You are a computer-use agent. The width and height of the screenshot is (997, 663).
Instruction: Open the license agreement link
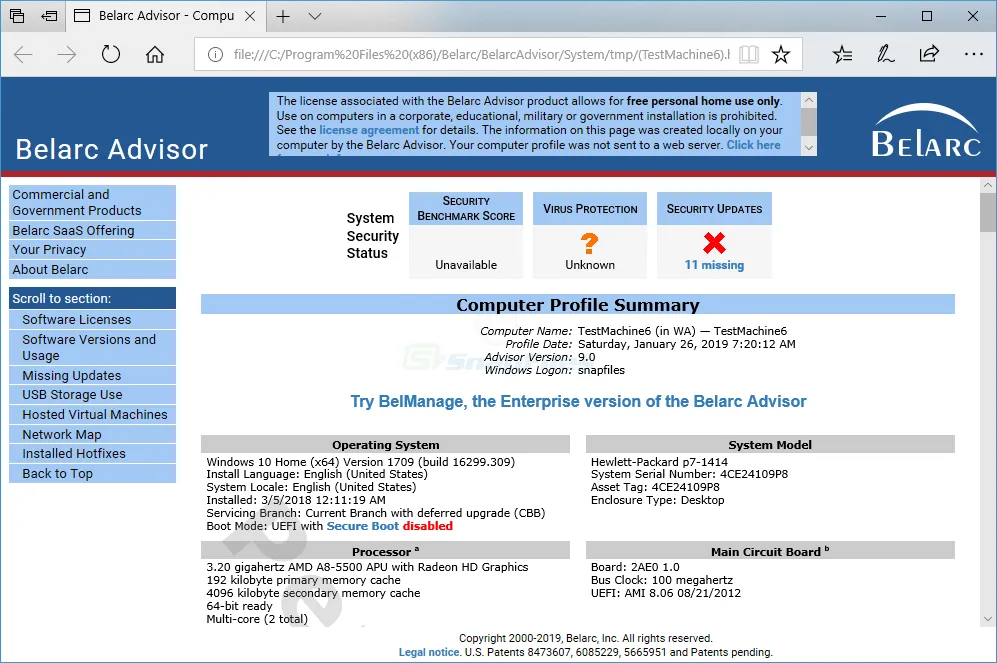369,130
